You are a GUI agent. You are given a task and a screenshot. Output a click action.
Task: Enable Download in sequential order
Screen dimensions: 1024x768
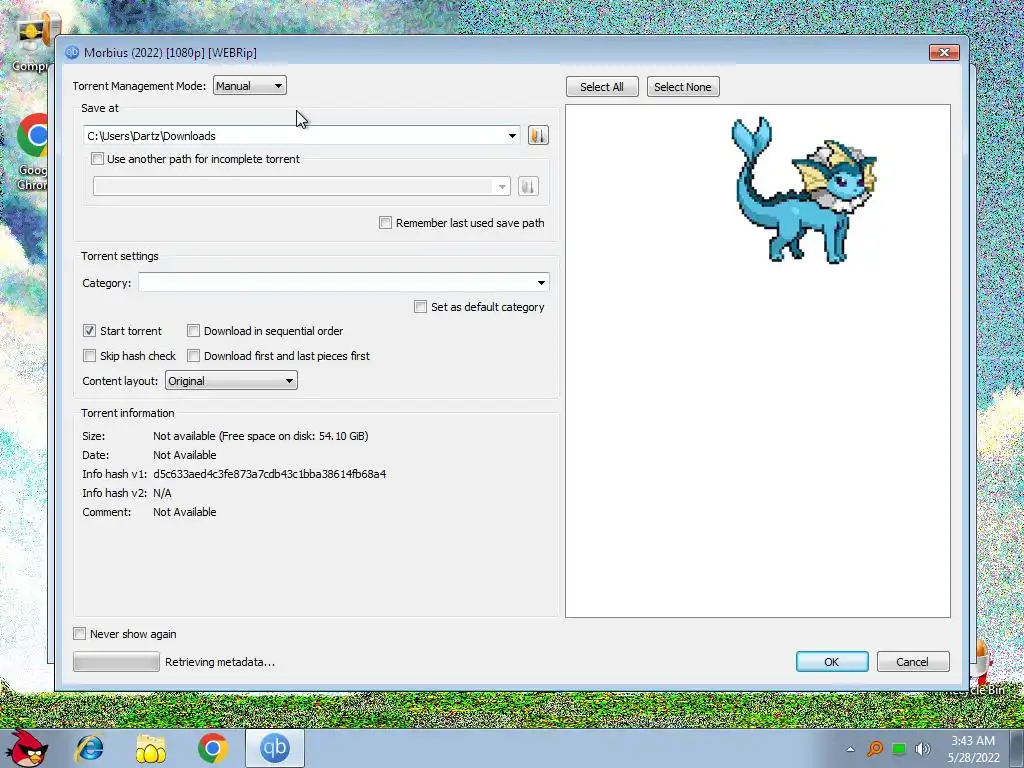(x=193, y=330)
